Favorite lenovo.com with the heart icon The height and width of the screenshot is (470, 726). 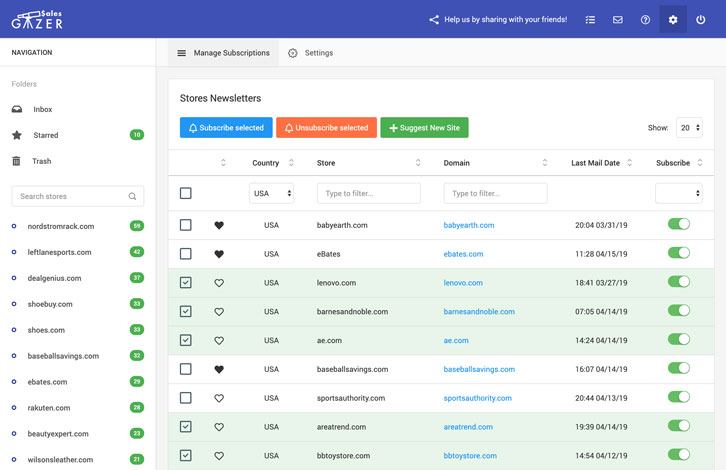(x=219, y=283)
